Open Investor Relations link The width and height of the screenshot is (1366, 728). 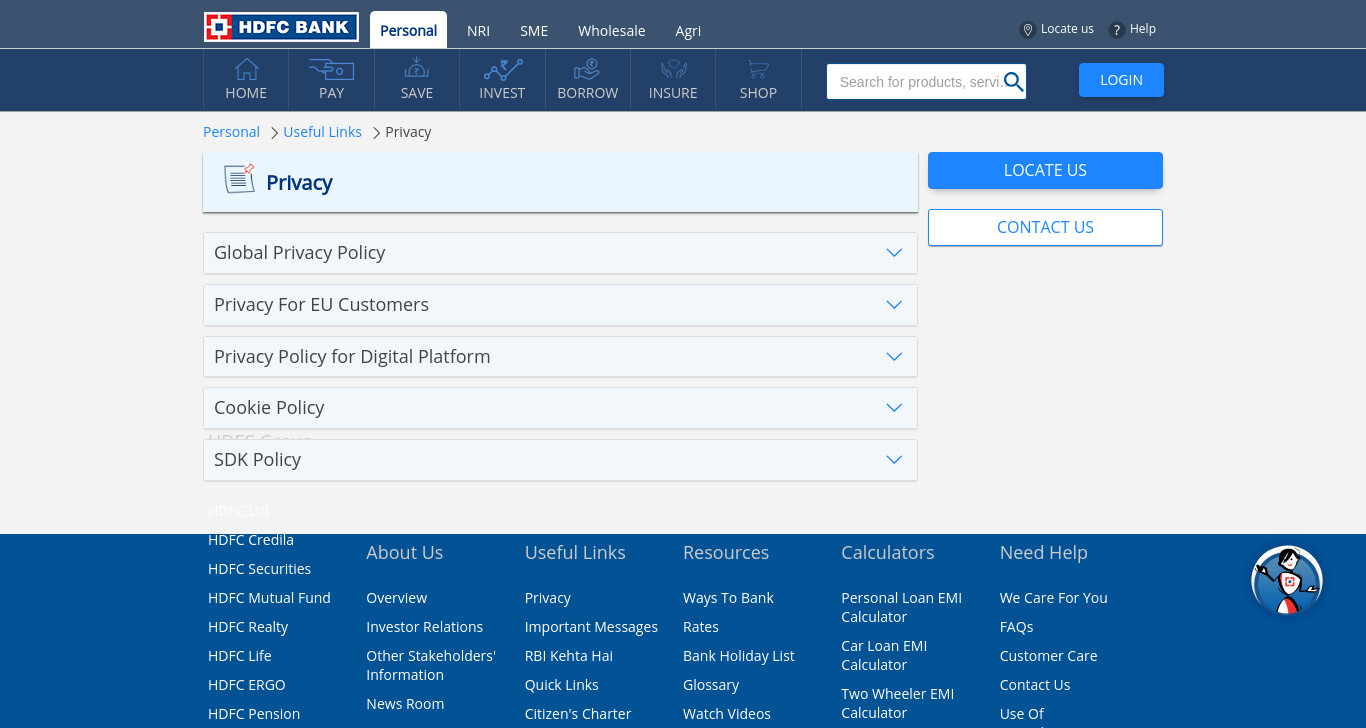pyautogui.click(x=424, y=627)
